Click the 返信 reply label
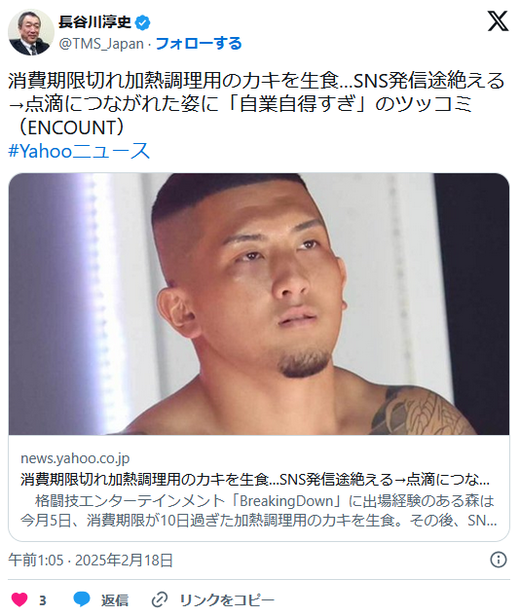The height and width of the screenshot is (616, 520). pos(115,600)
